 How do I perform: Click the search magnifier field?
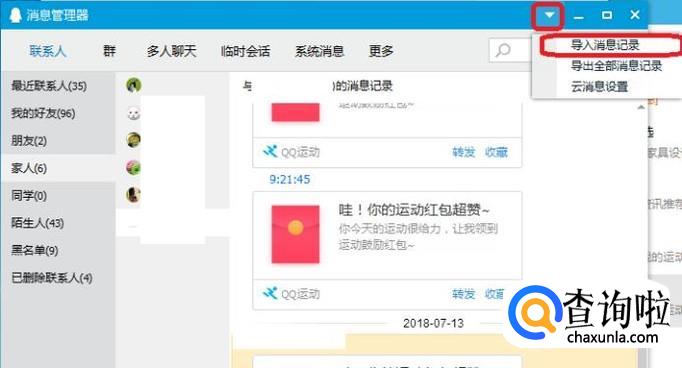point(509,50)
